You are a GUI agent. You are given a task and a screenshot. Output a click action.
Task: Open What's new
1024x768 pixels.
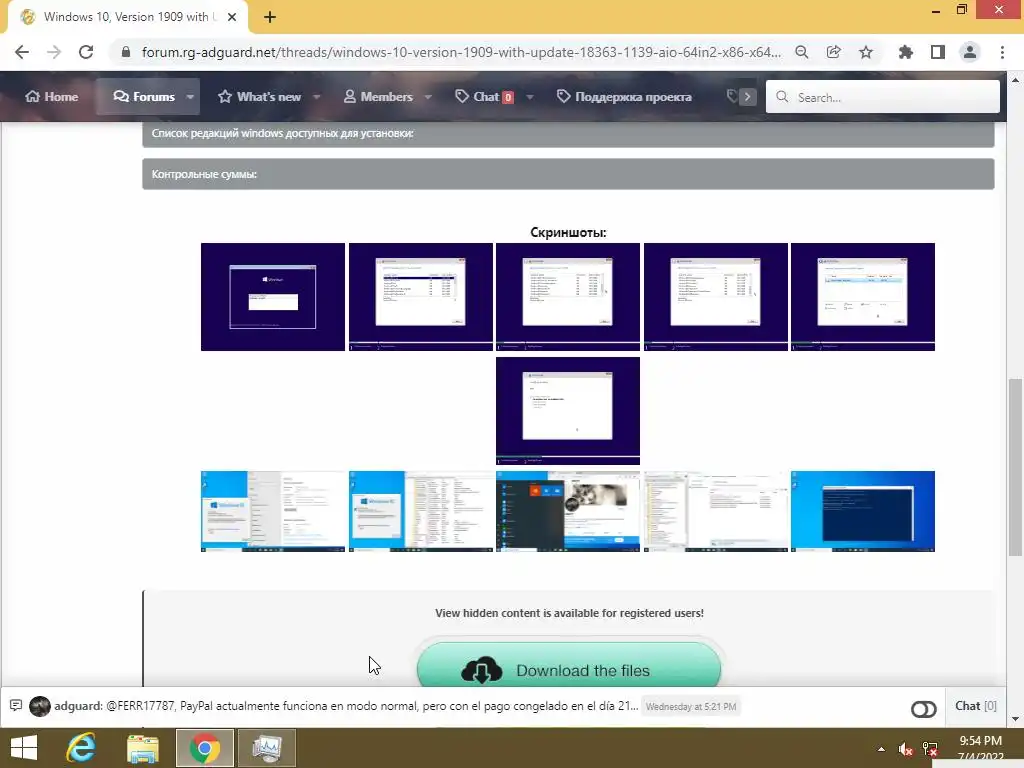click(x=259, y=97)
